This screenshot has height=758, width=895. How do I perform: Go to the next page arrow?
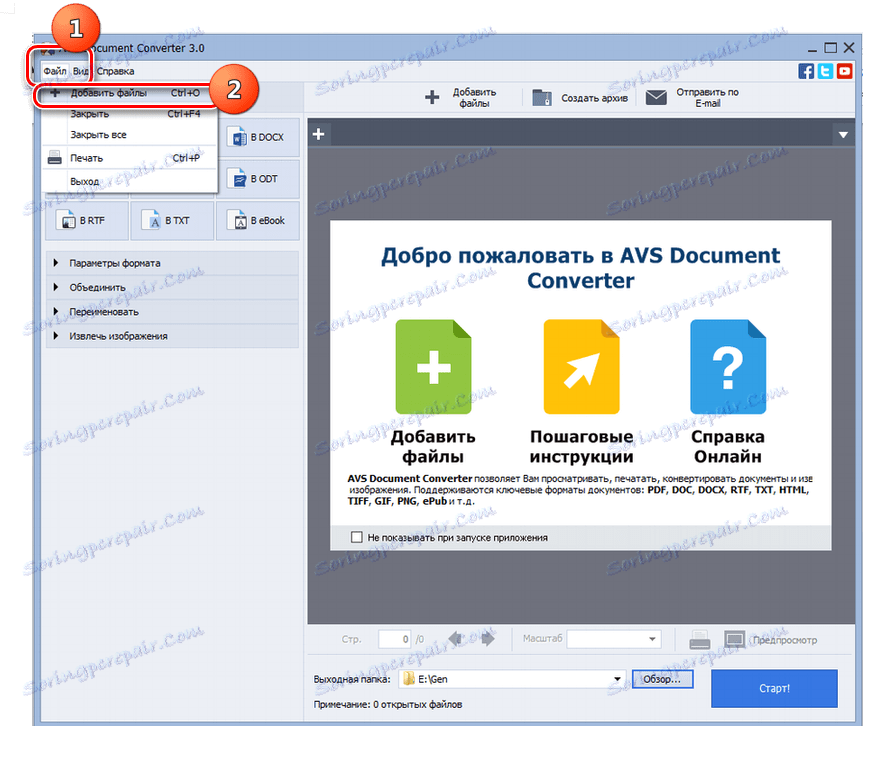pyautogui.click(x=487, y=639)
